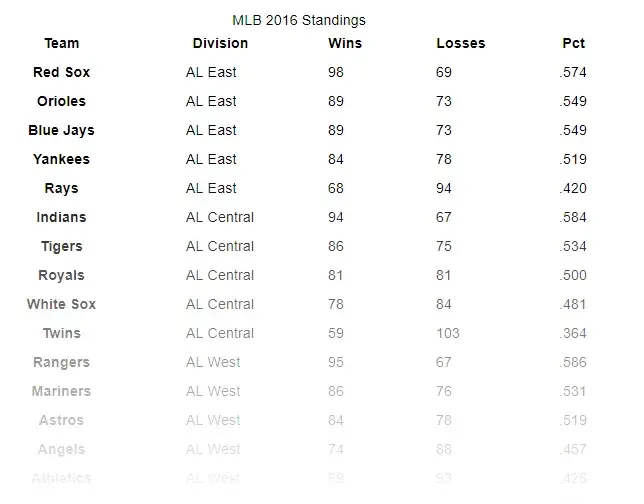Select the Twins losses value 103
Image resolution: width=644 pixels, height=504 pixels.
click(x=448, y=334)
